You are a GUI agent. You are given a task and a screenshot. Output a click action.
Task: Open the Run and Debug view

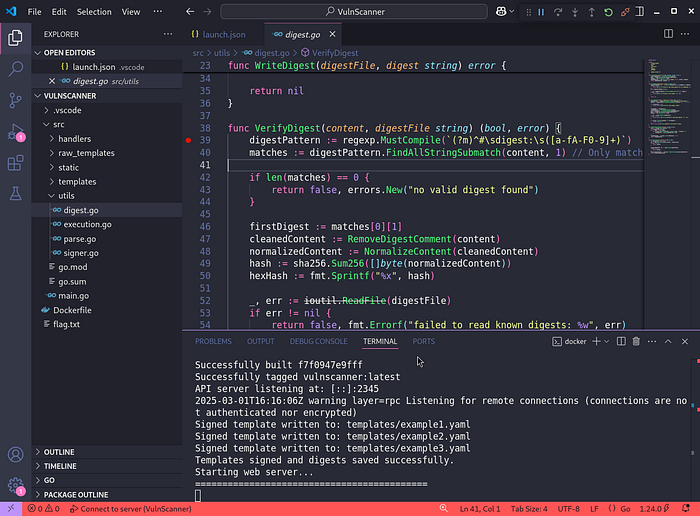pos(15,132)
